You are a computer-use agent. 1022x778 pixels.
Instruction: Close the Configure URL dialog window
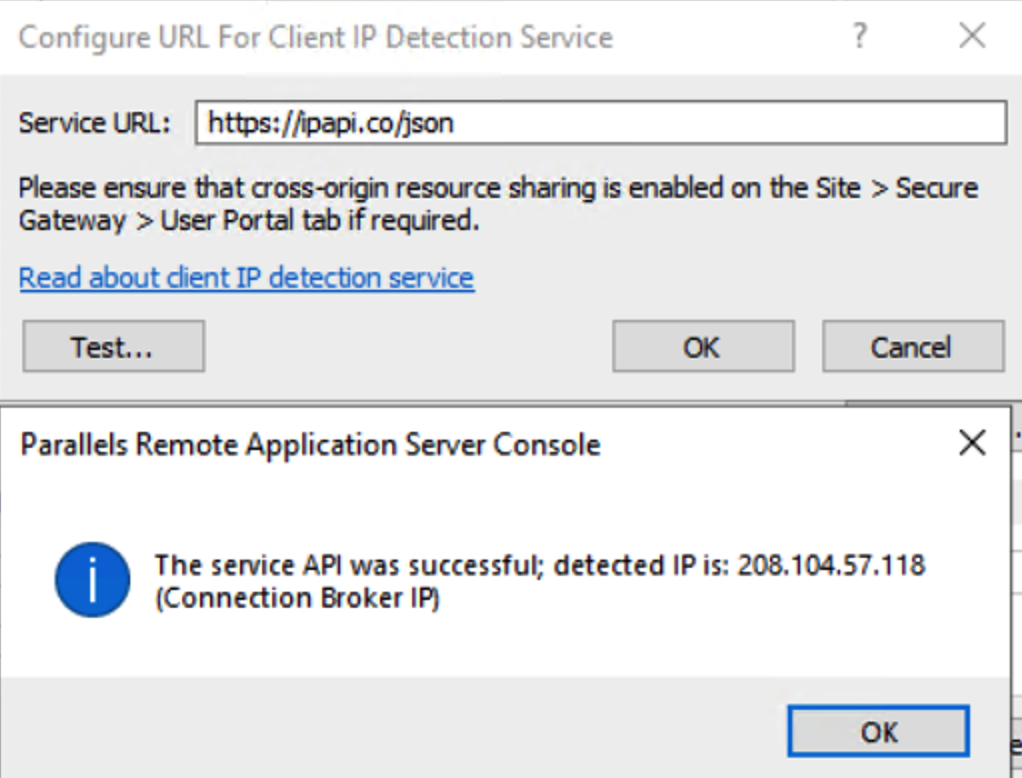tap(972, 37)
